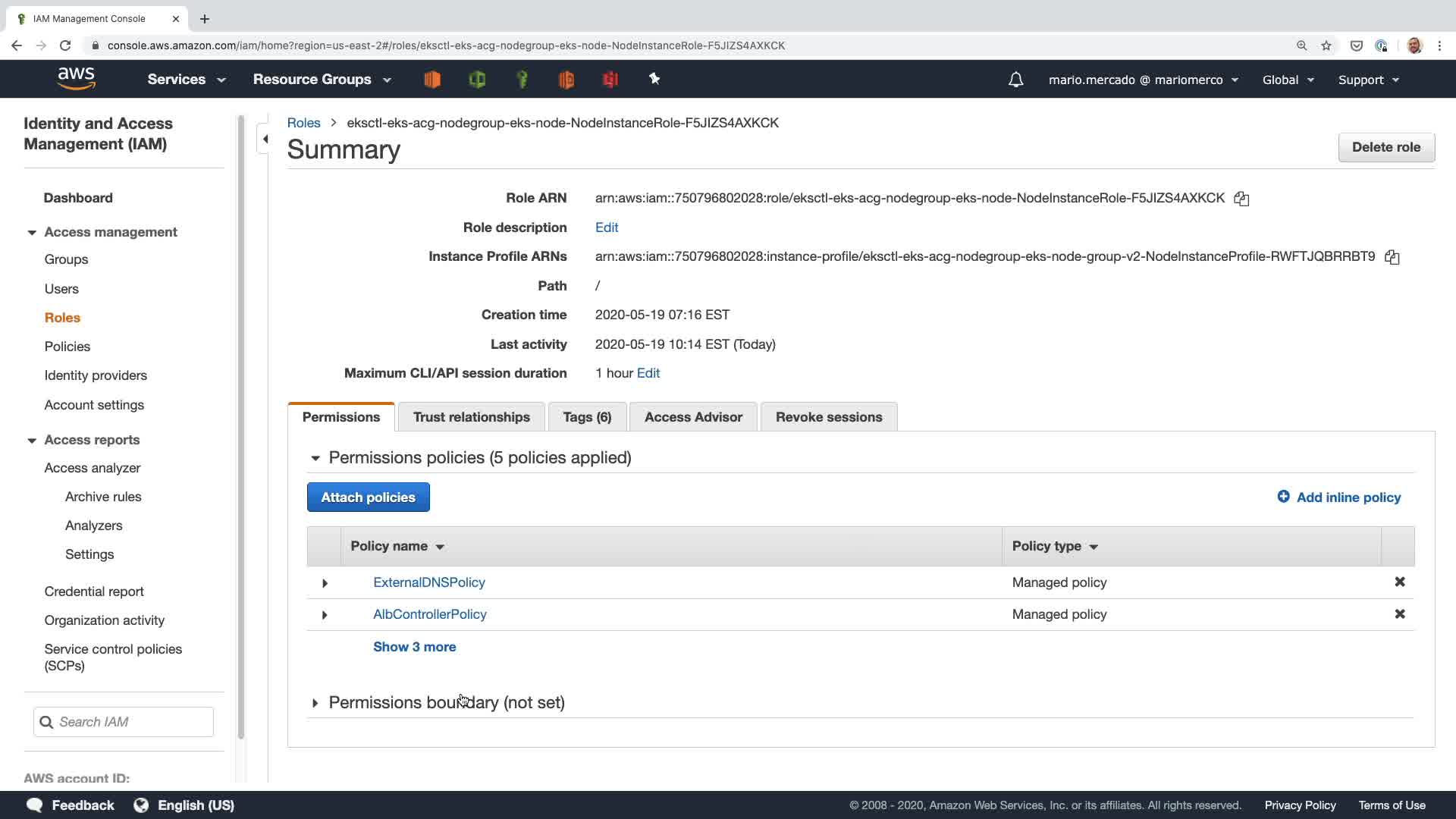This screenshot has height=819, width=1456.
Task: Click the green key IAM shortcut icon
Action: 522,79
